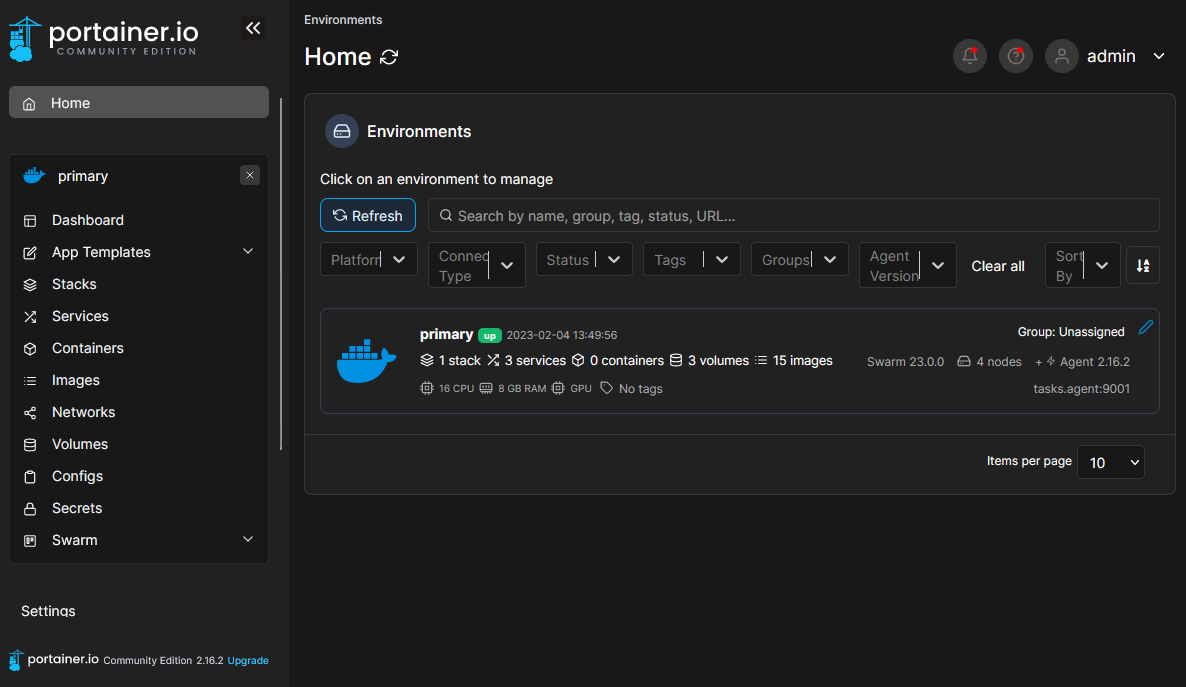Click the blue Refresh button
The height and width of the screenshot is (687, 1186).
(368, 216)
